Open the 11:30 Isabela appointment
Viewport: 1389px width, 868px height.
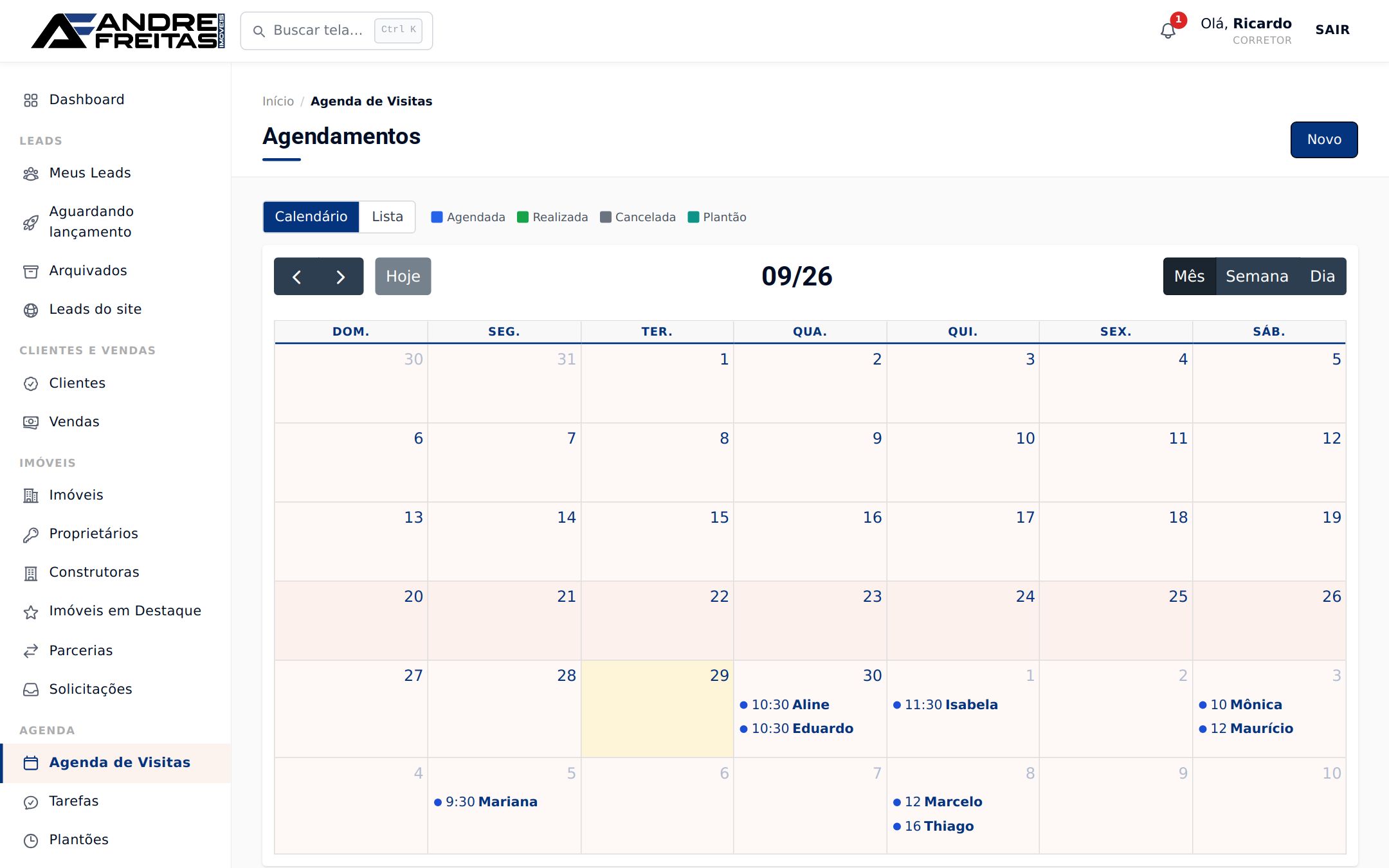pos(963,705)
